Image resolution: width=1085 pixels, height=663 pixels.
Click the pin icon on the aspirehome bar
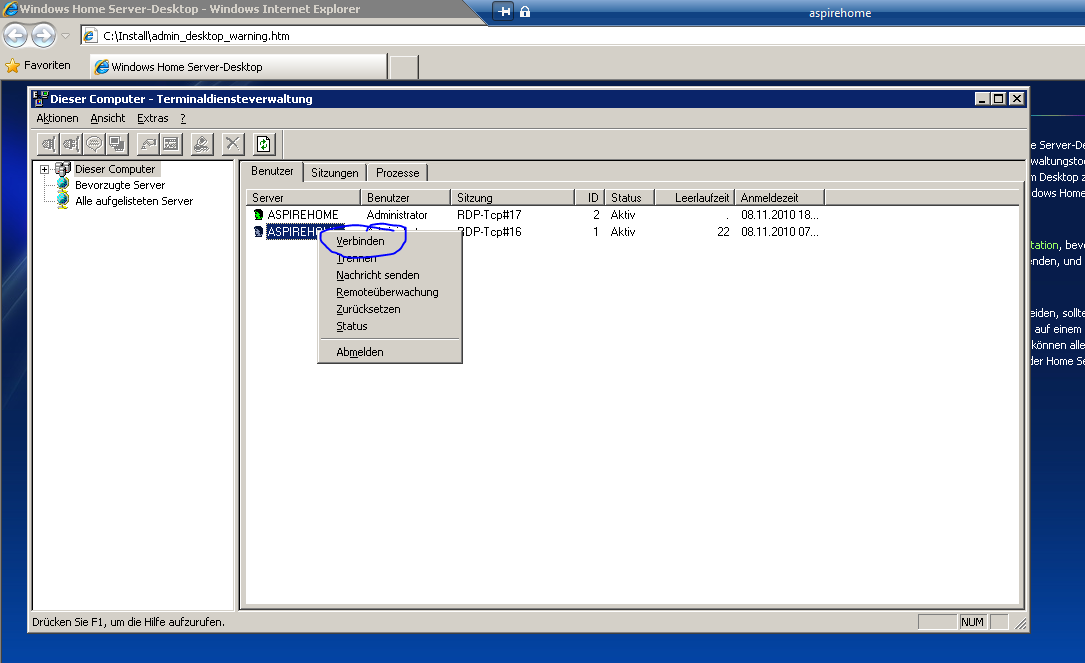[x=504, y=11]
